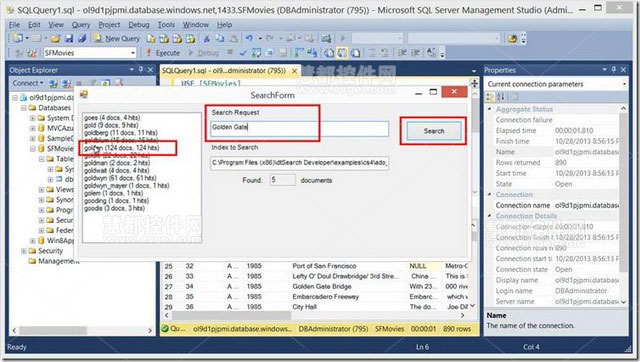
Task: Select 'golden (124 docs, 124 hits)' list entry
Action: click(x=122, y=148)
